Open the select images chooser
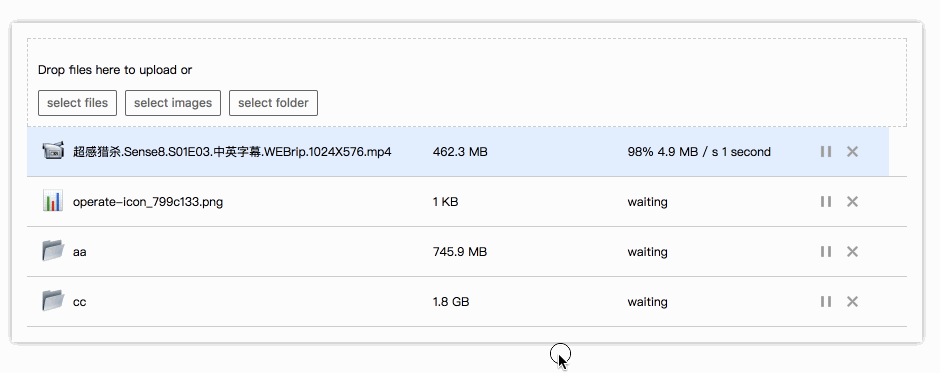The image size is (940, 373). [173, 103]
